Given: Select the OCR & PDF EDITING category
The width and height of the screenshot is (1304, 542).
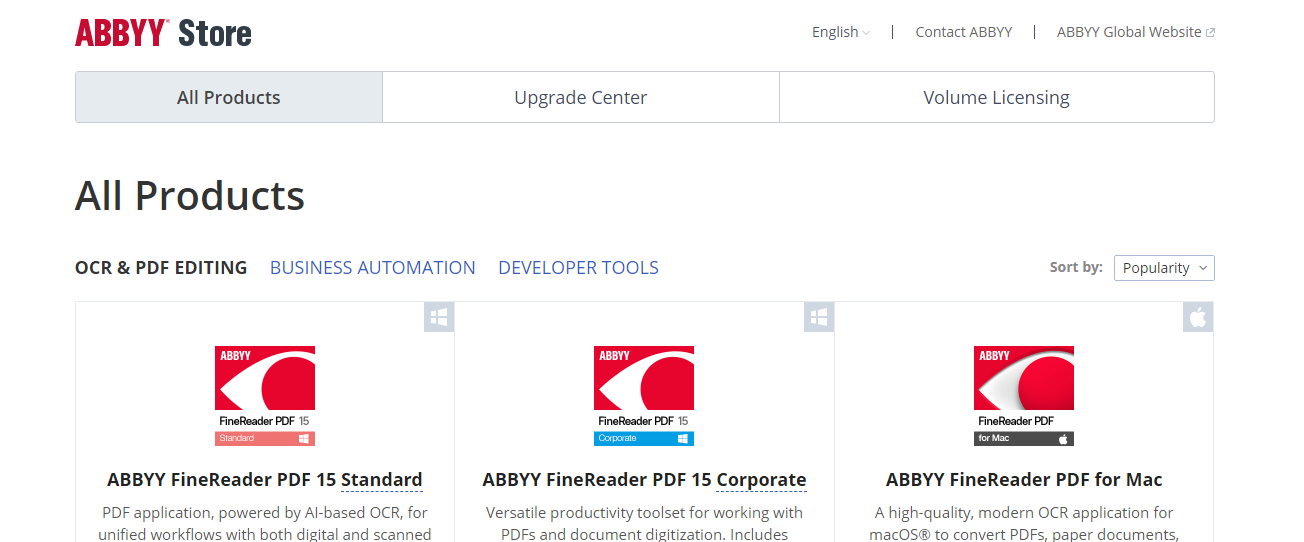Looking at the screenshot, I should [161, 267].
